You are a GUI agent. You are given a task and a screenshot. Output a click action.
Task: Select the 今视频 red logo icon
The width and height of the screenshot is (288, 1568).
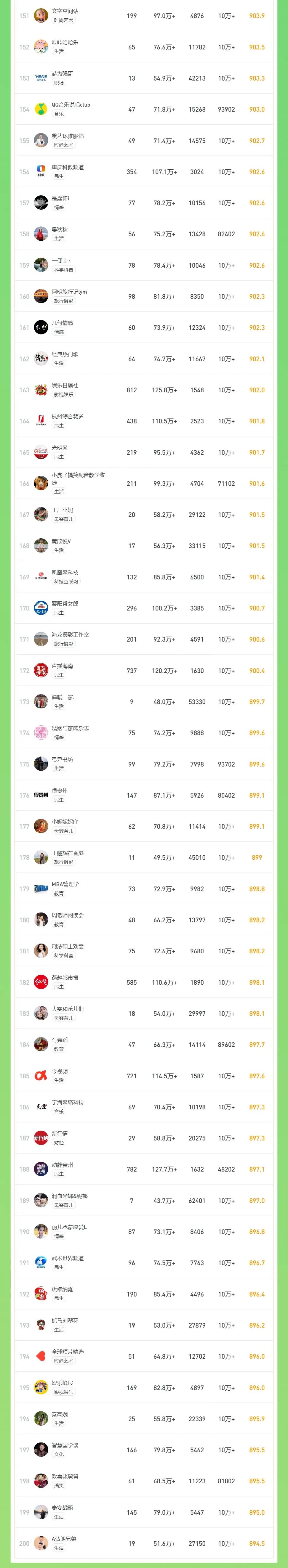tap(41, 1076)
